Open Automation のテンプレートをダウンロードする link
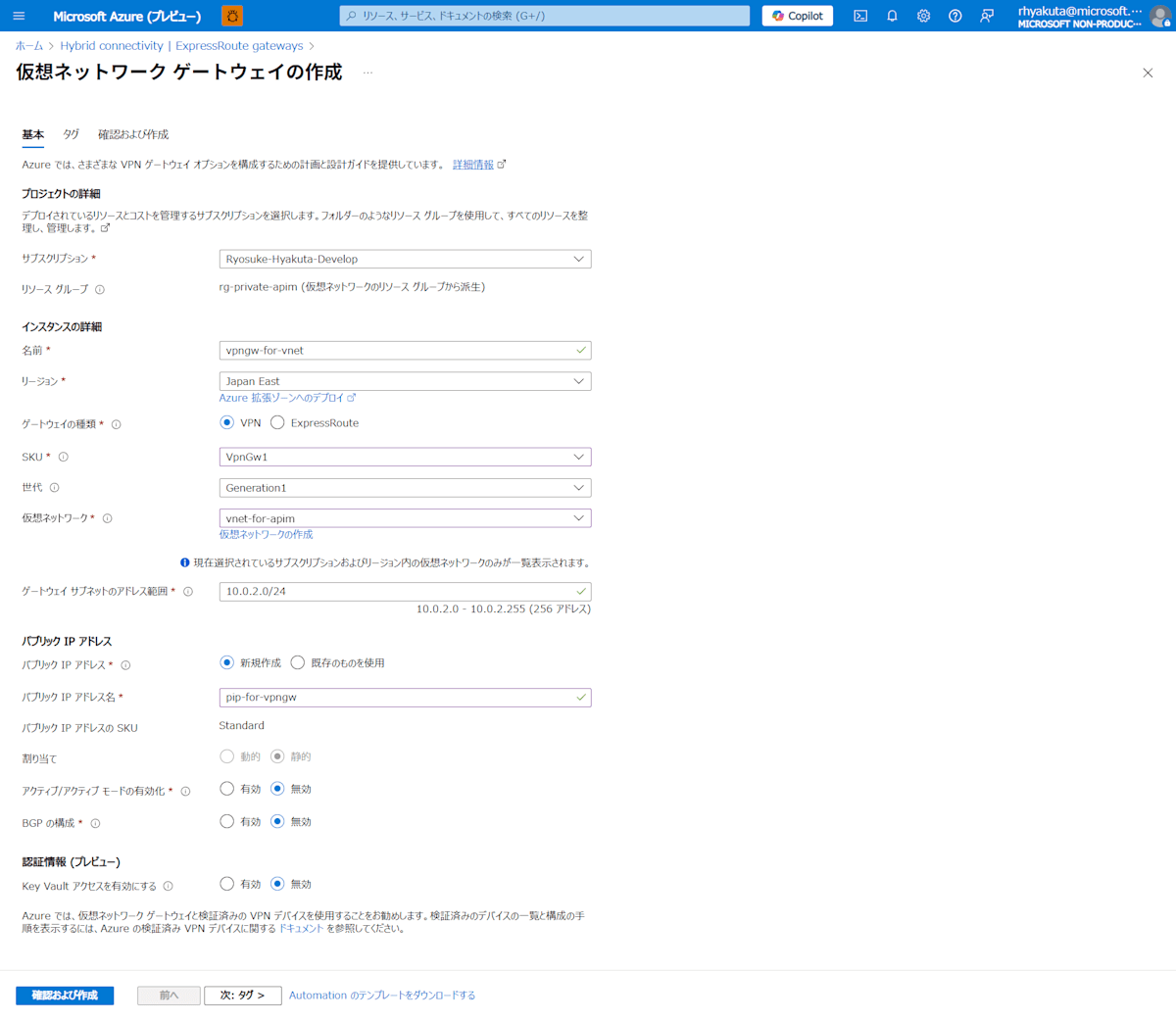The width and height of the screenshot is (1176, 1021). [382, 996]
